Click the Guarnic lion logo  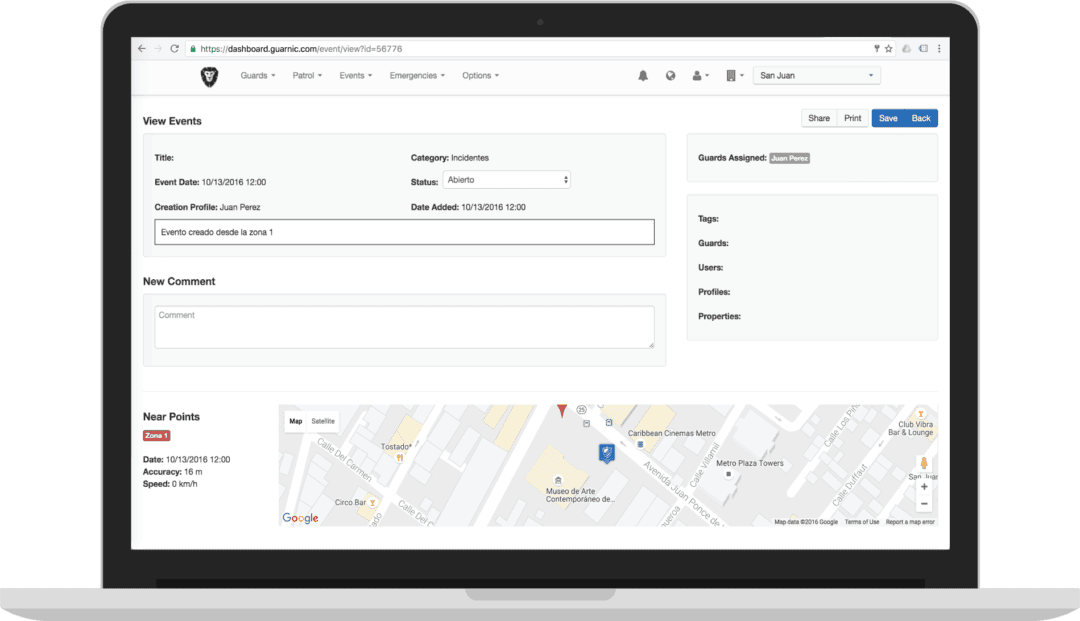pos(209,76)
